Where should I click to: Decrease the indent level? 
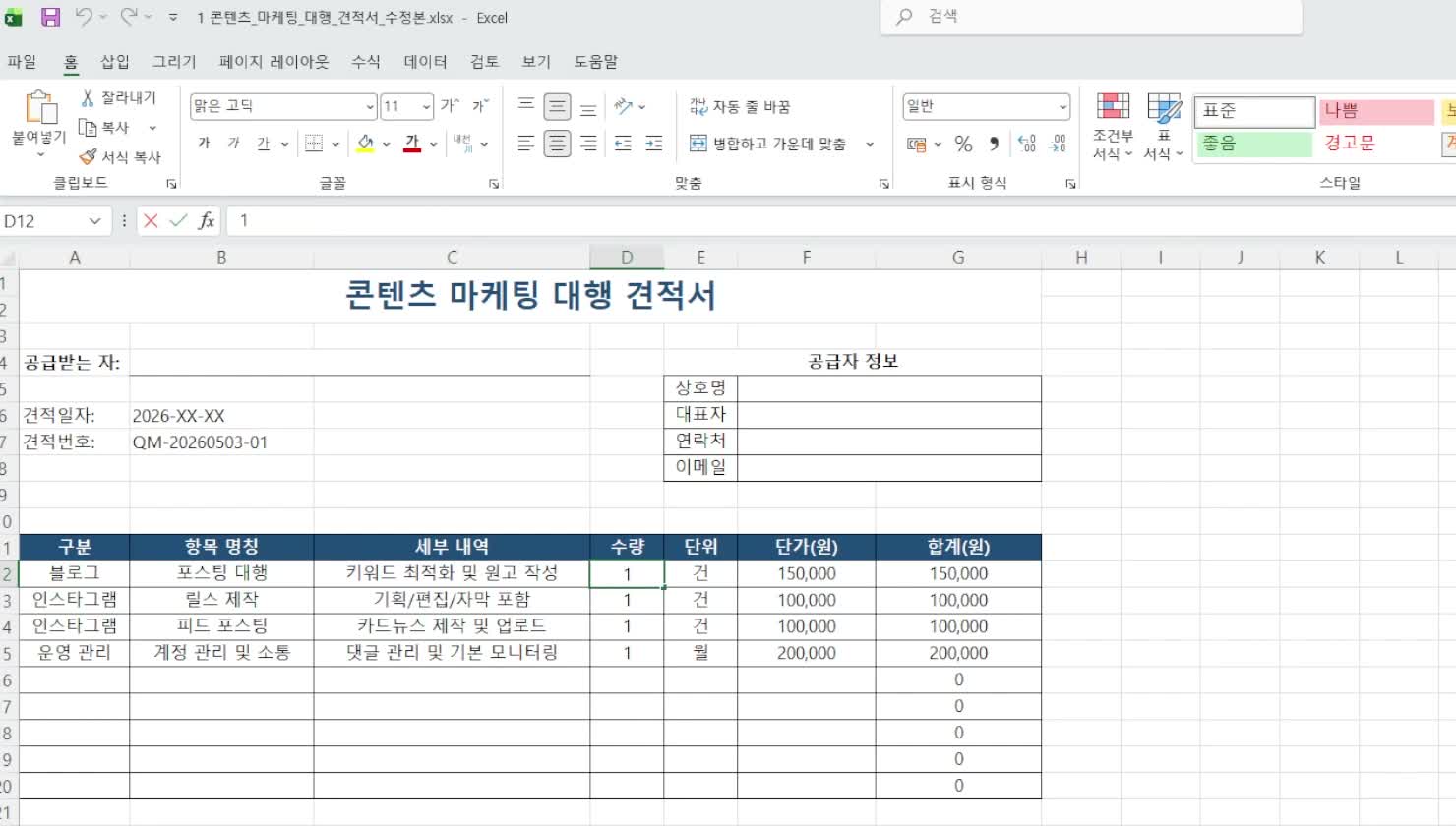point(624,144)
